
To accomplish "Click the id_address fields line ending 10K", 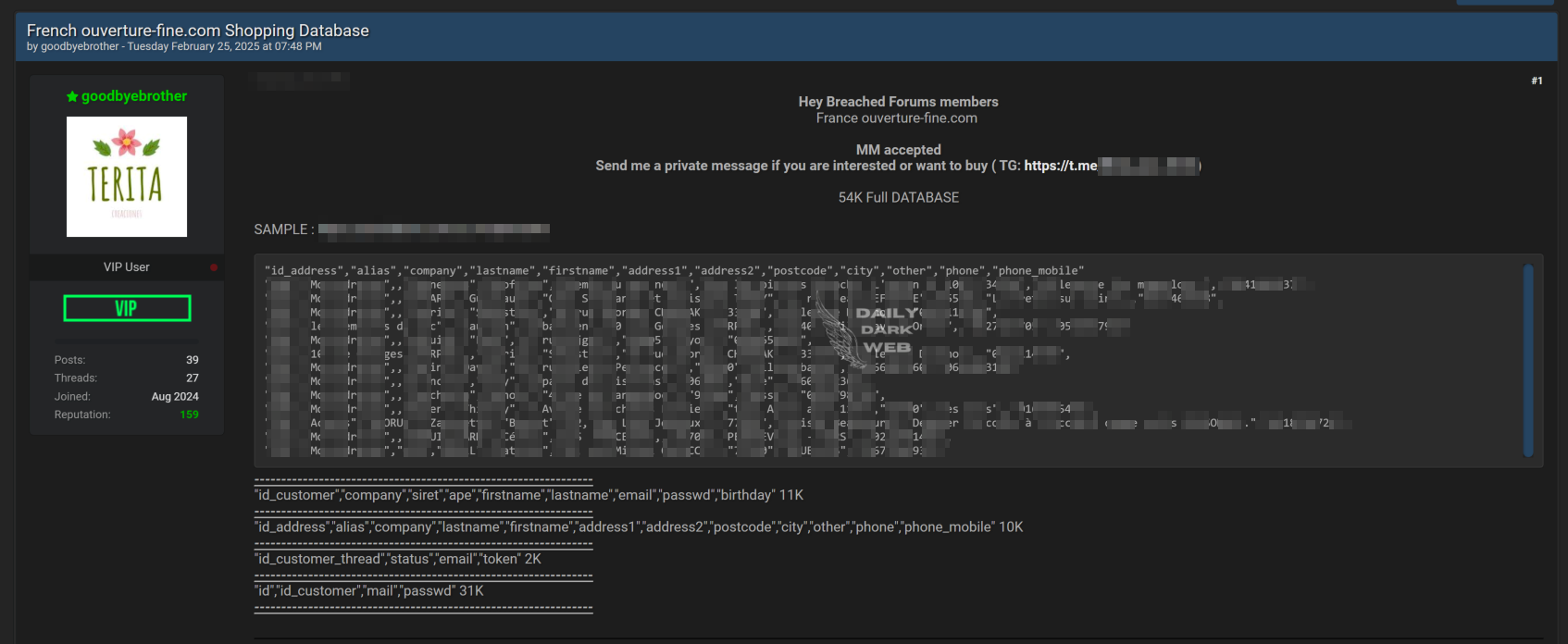I will point(639,526).
